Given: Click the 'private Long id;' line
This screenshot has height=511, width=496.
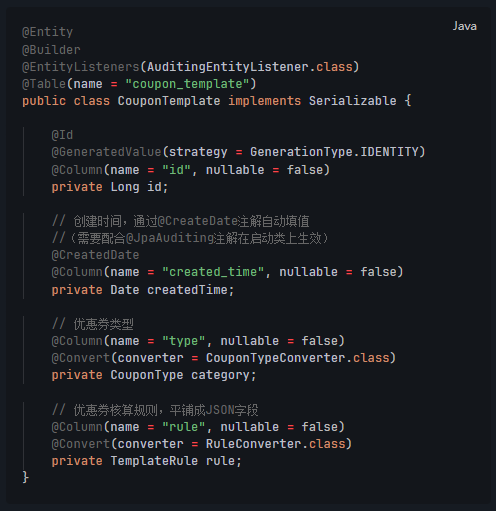Looking at the screenshot, I should coord(110,187).
